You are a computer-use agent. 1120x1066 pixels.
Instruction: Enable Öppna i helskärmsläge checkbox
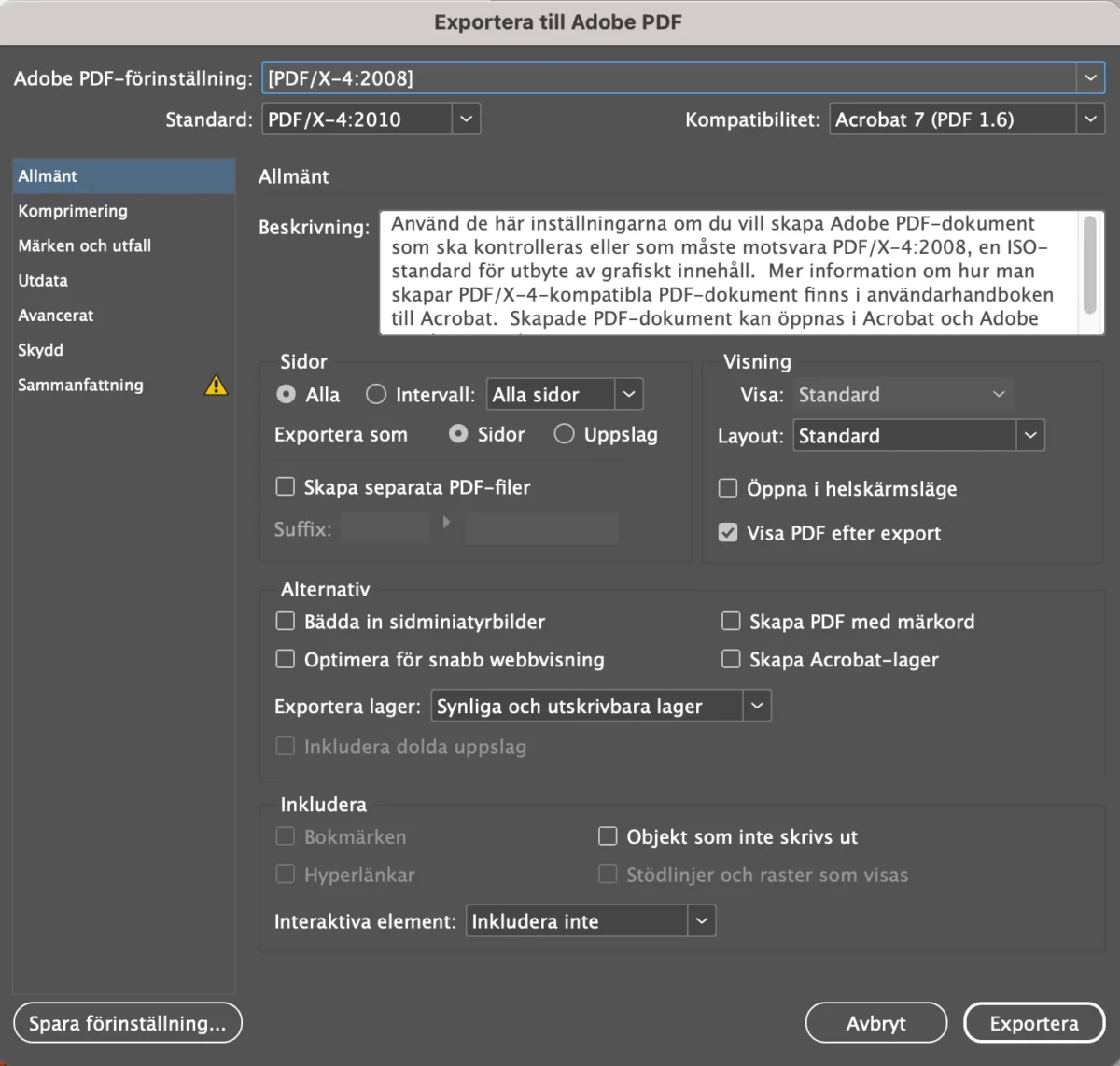click(728, 488)
